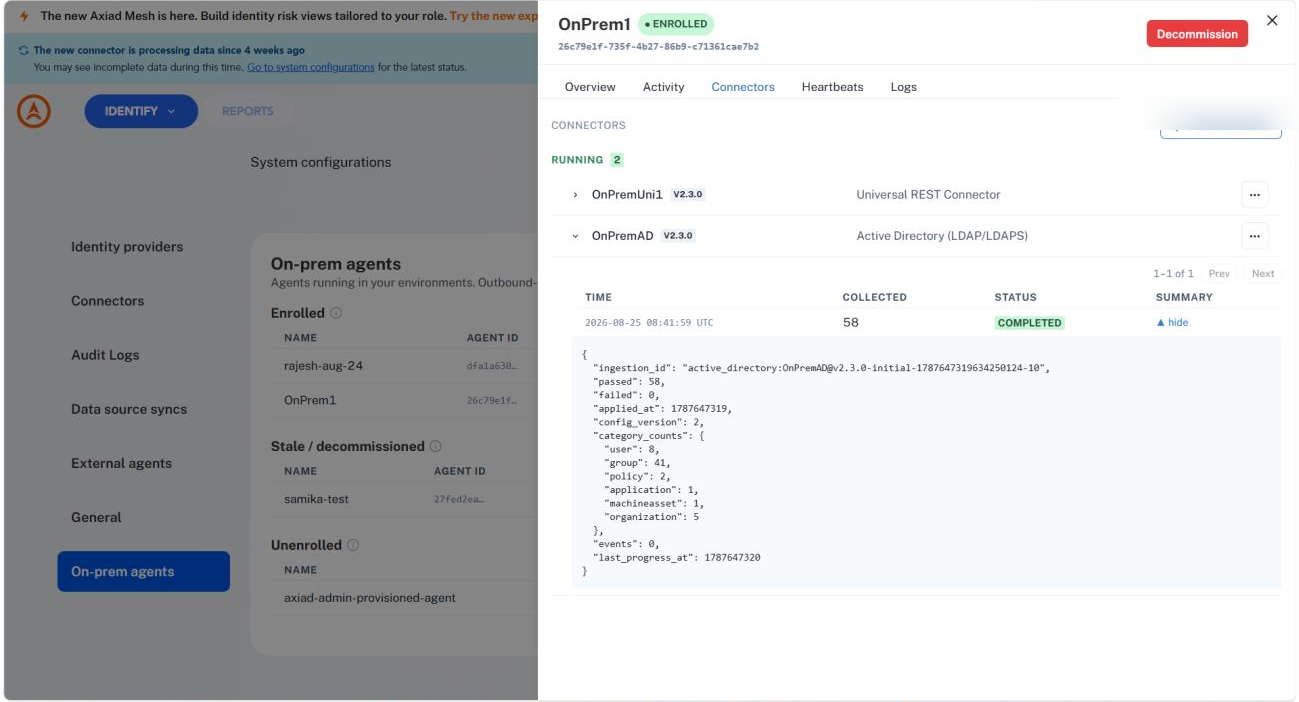This screenshot has height=702, width=1299.
Task: Open the Heartbeats tab
Action: click(832, 87)
